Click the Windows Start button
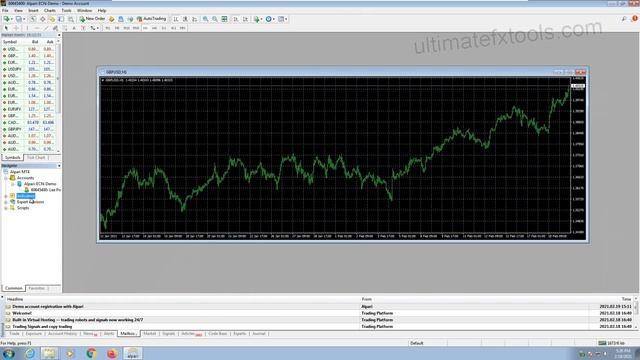 [x=9, y=353]
